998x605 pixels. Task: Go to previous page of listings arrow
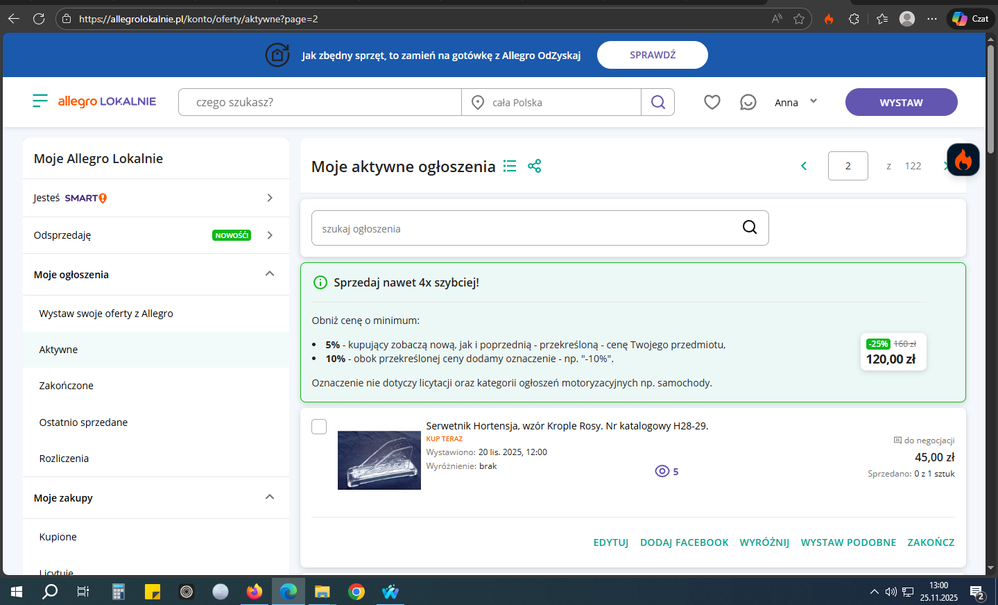pyautogui.click(x=804, y=166)
